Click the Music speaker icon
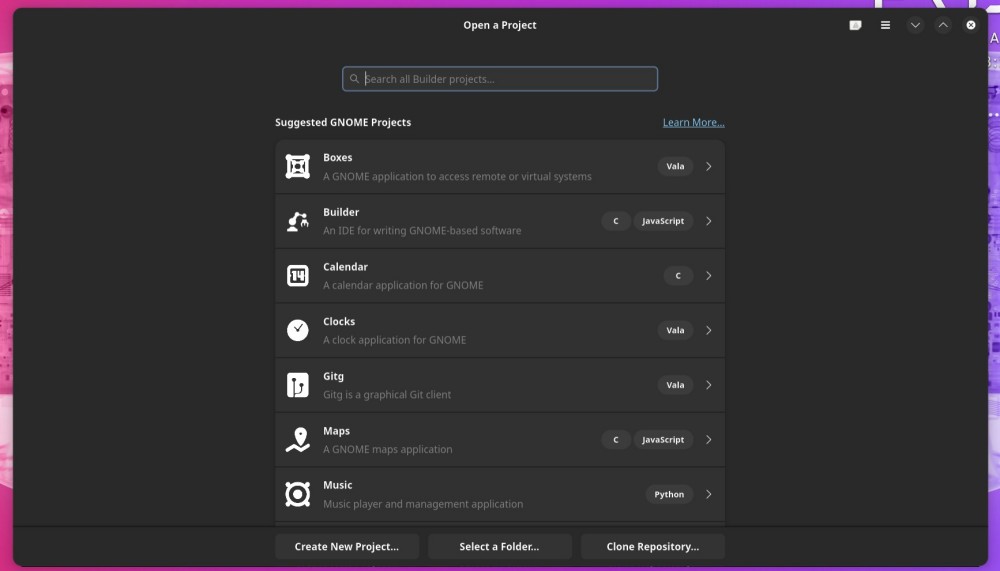Viewport: 1000px width, 571px height. [298, 494]
